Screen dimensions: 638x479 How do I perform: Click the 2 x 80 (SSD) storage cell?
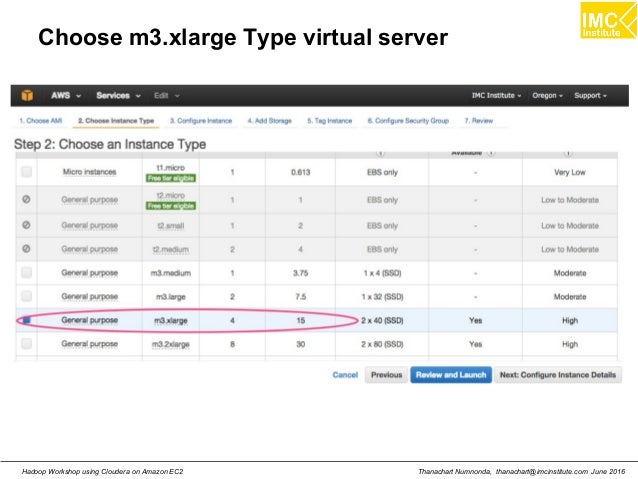pyautogui.click(x=382, y=344)
